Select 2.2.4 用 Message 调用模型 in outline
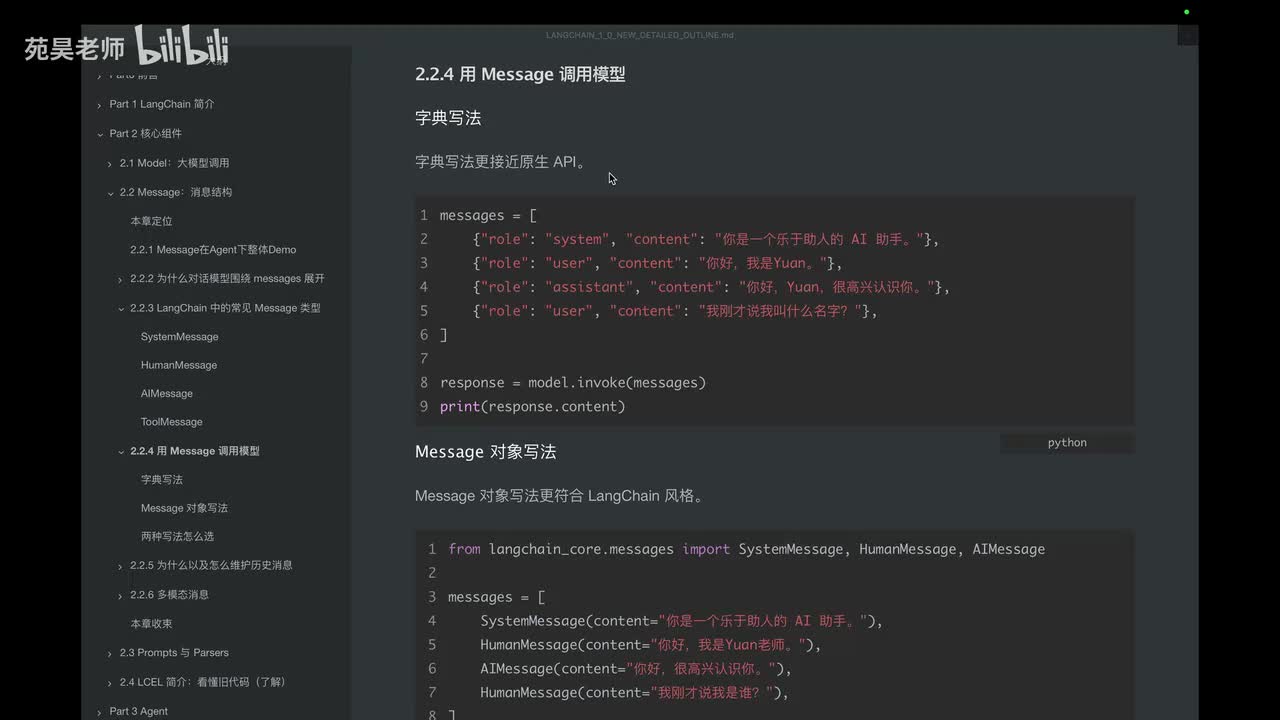Image resolution: width=1280 pixels, height=720 pixels. pyautogui.click(x=195, y=451)
